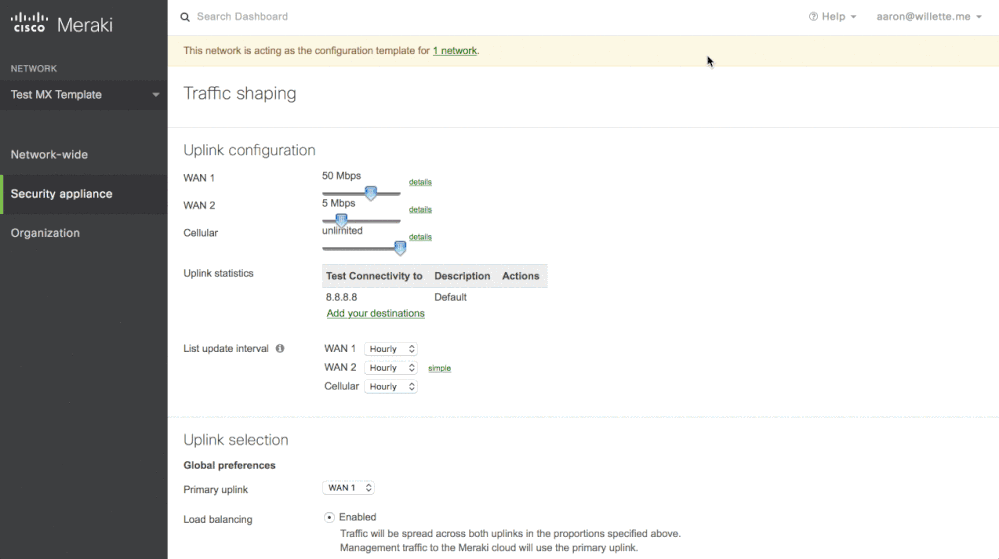Click the WAN 1 bandwidth slider handle

370,193
